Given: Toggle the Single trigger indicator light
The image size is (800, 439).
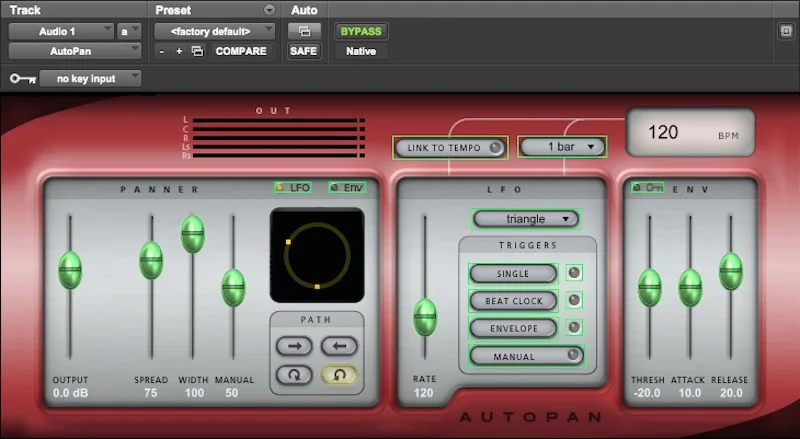Looking at the screenshot, I should (x=574, y=273).
